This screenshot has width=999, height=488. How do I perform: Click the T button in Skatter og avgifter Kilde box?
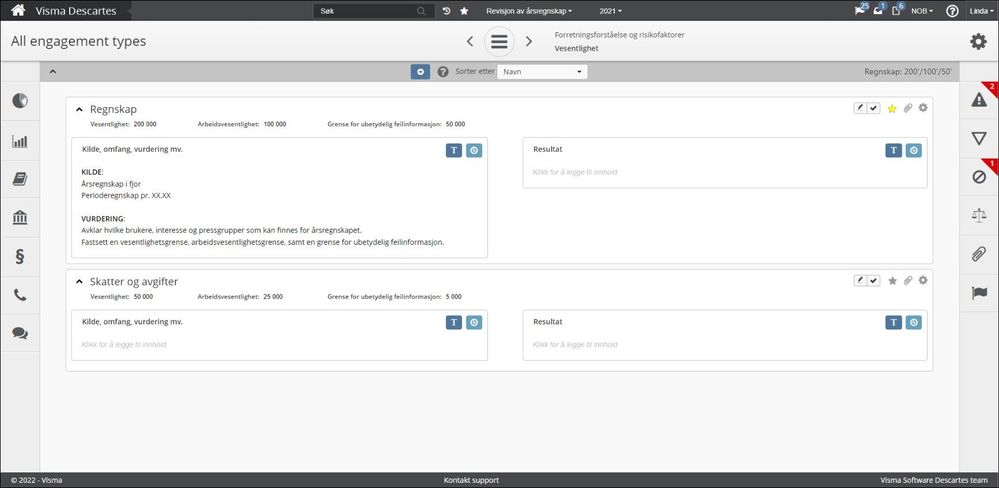(x=454, y=322)
